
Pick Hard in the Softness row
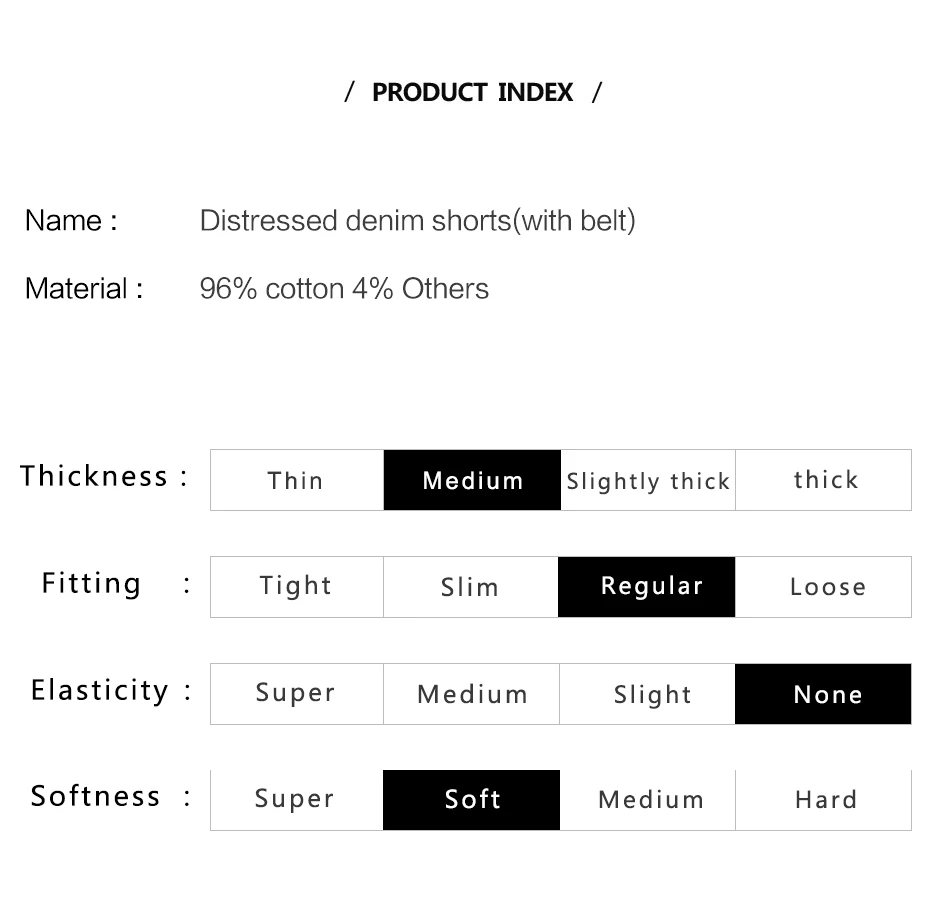coord(823,800)
